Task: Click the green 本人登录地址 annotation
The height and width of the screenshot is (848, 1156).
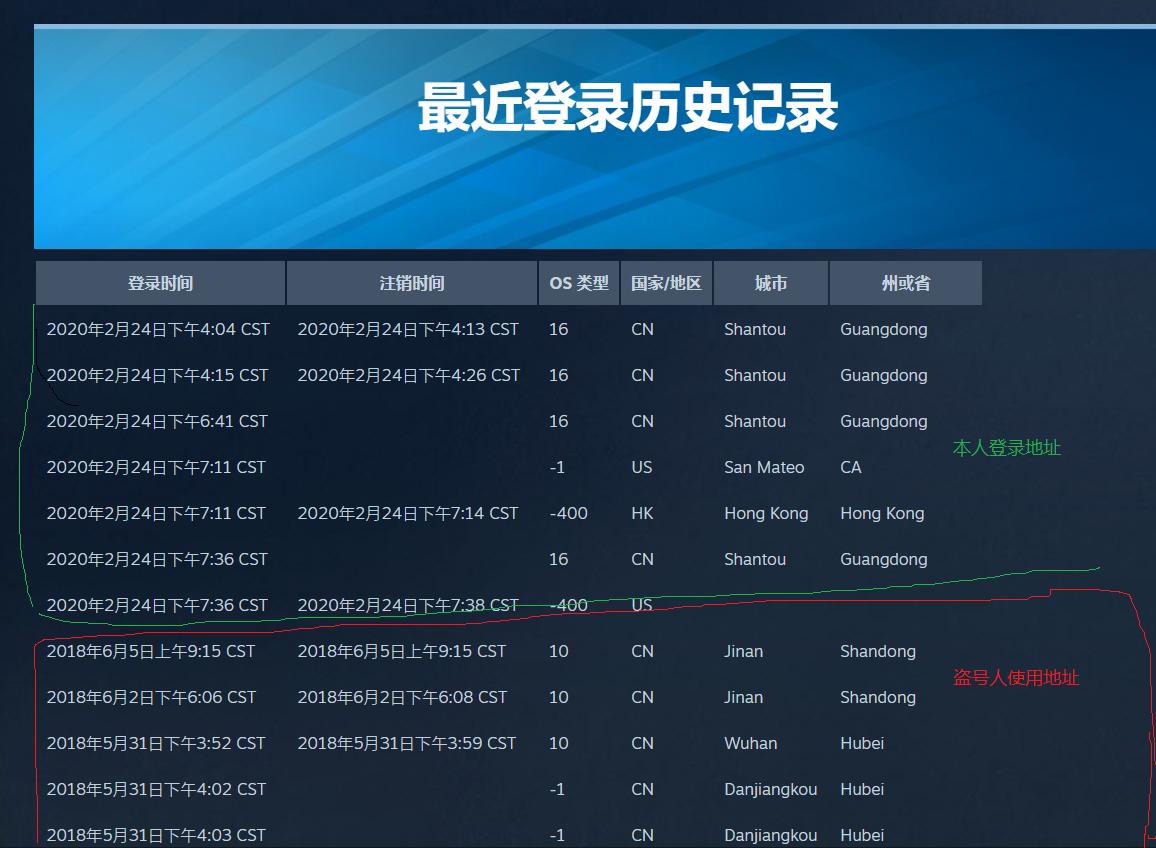Action: (1007, 448)
